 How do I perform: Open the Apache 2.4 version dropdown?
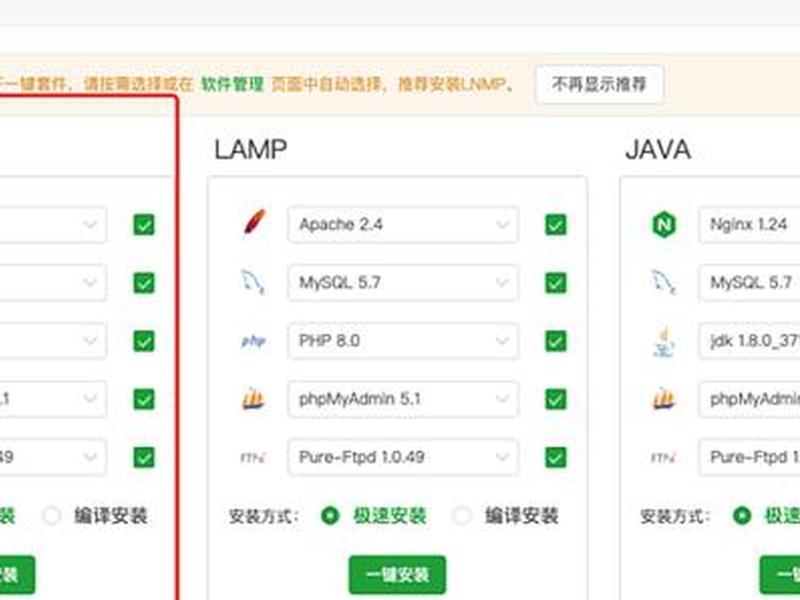pyautogui.click(x=403, y=224)
